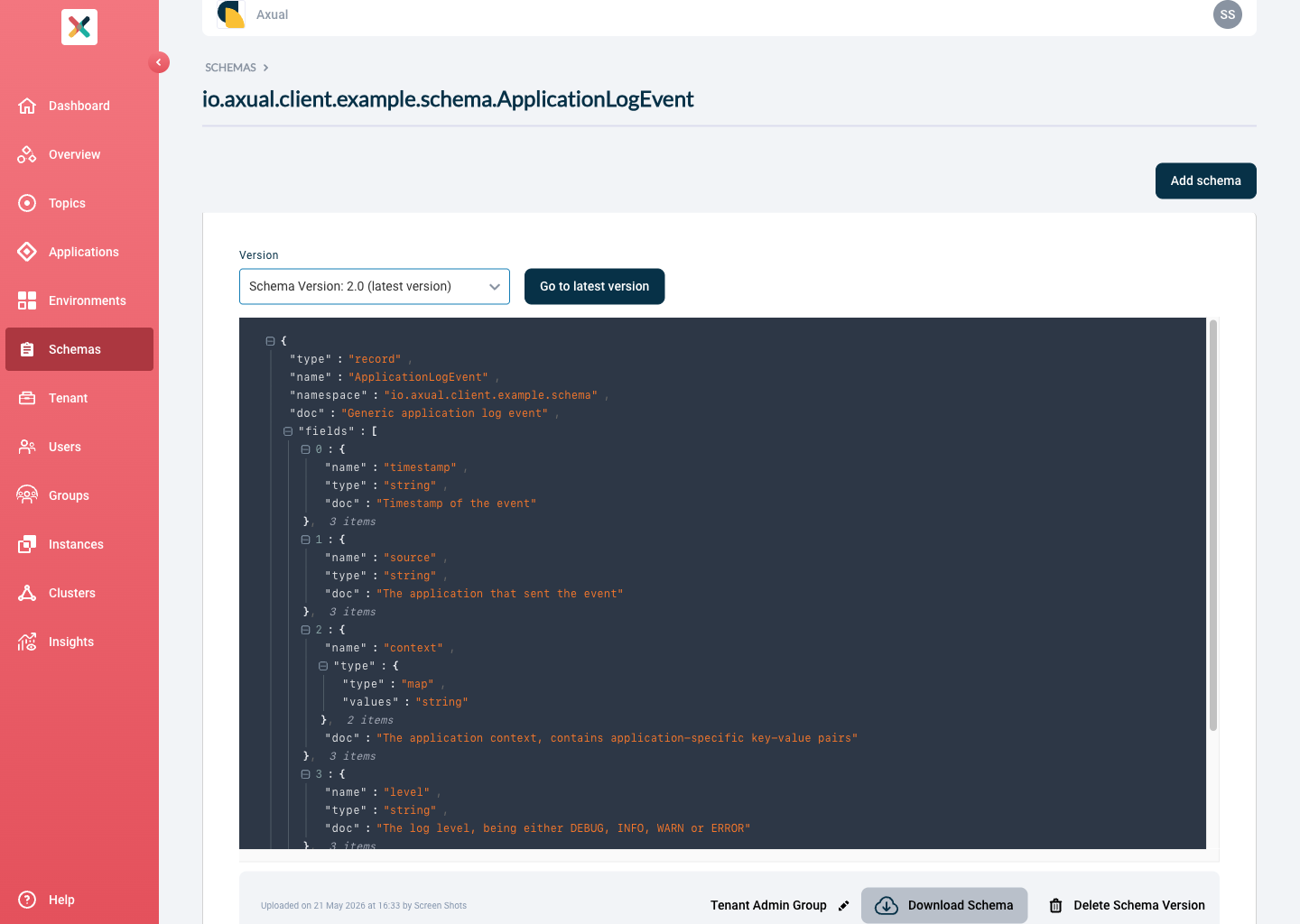Click "Generic application log event" doc value
This screenshot has width=1300, height=924.
(444, 413)
